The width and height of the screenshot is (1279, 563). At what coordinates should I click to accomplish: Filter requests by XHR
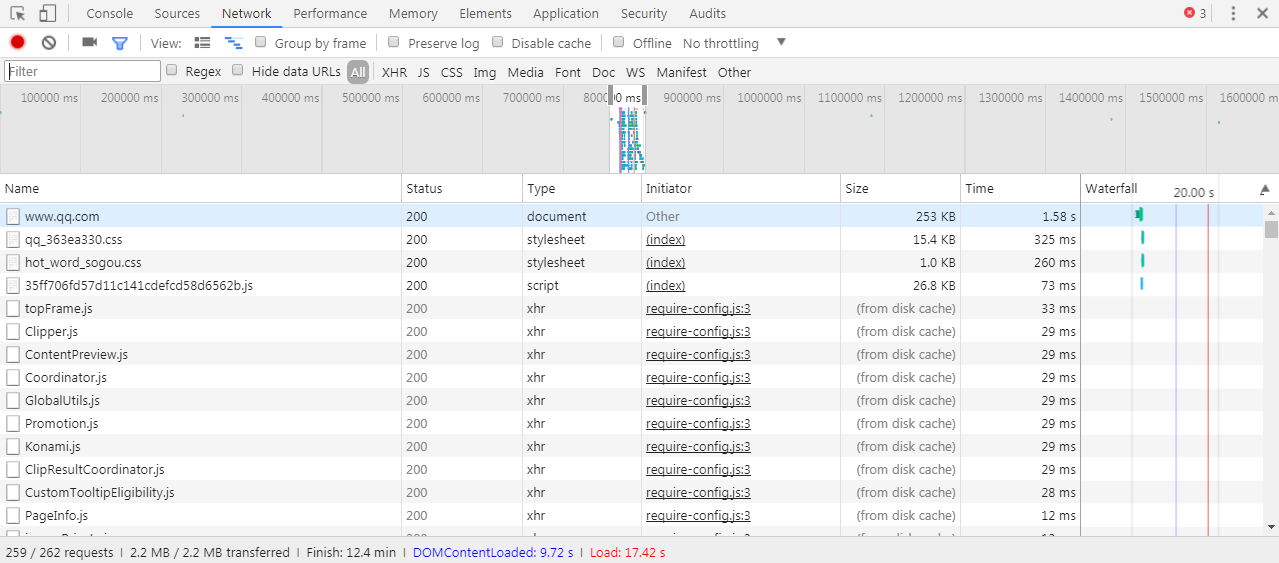click(395, 72)
